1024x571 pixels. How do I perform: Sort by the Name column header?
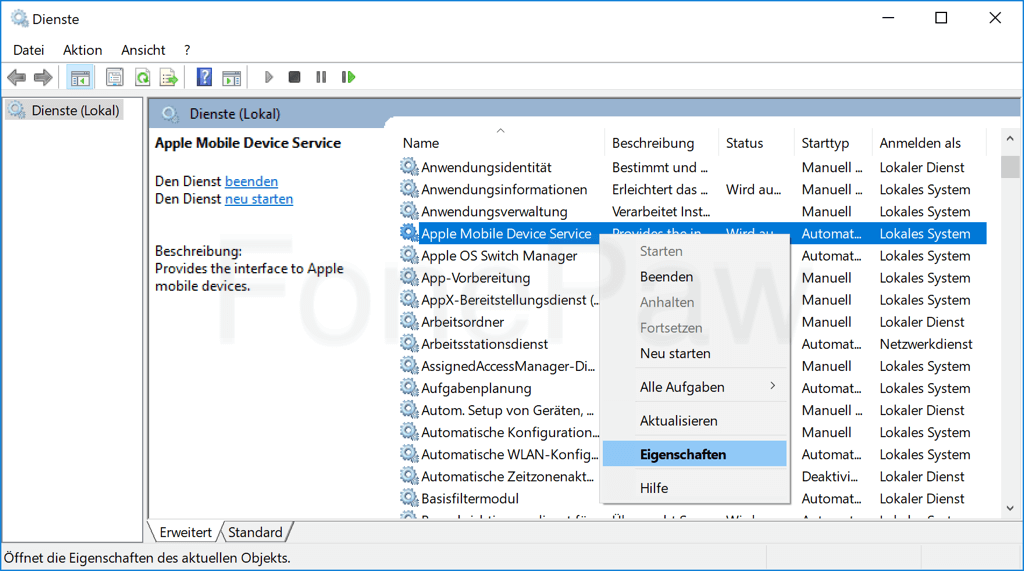pos(501,143)
